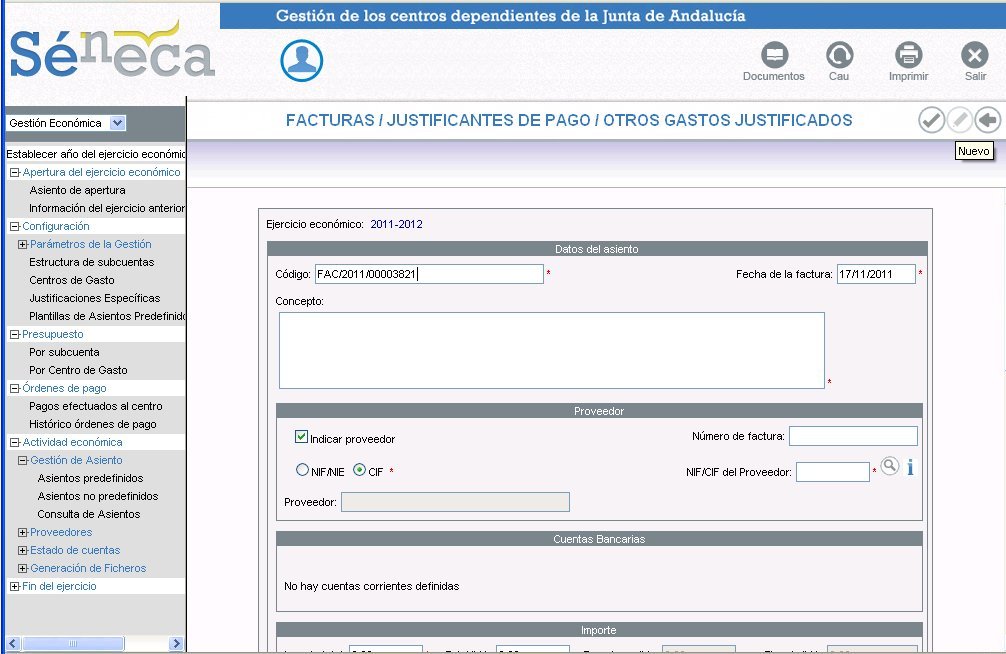This screenshot has width=1006, height=654.
Task: Click the Fecha de la factura field
Action: coord(876,274)
